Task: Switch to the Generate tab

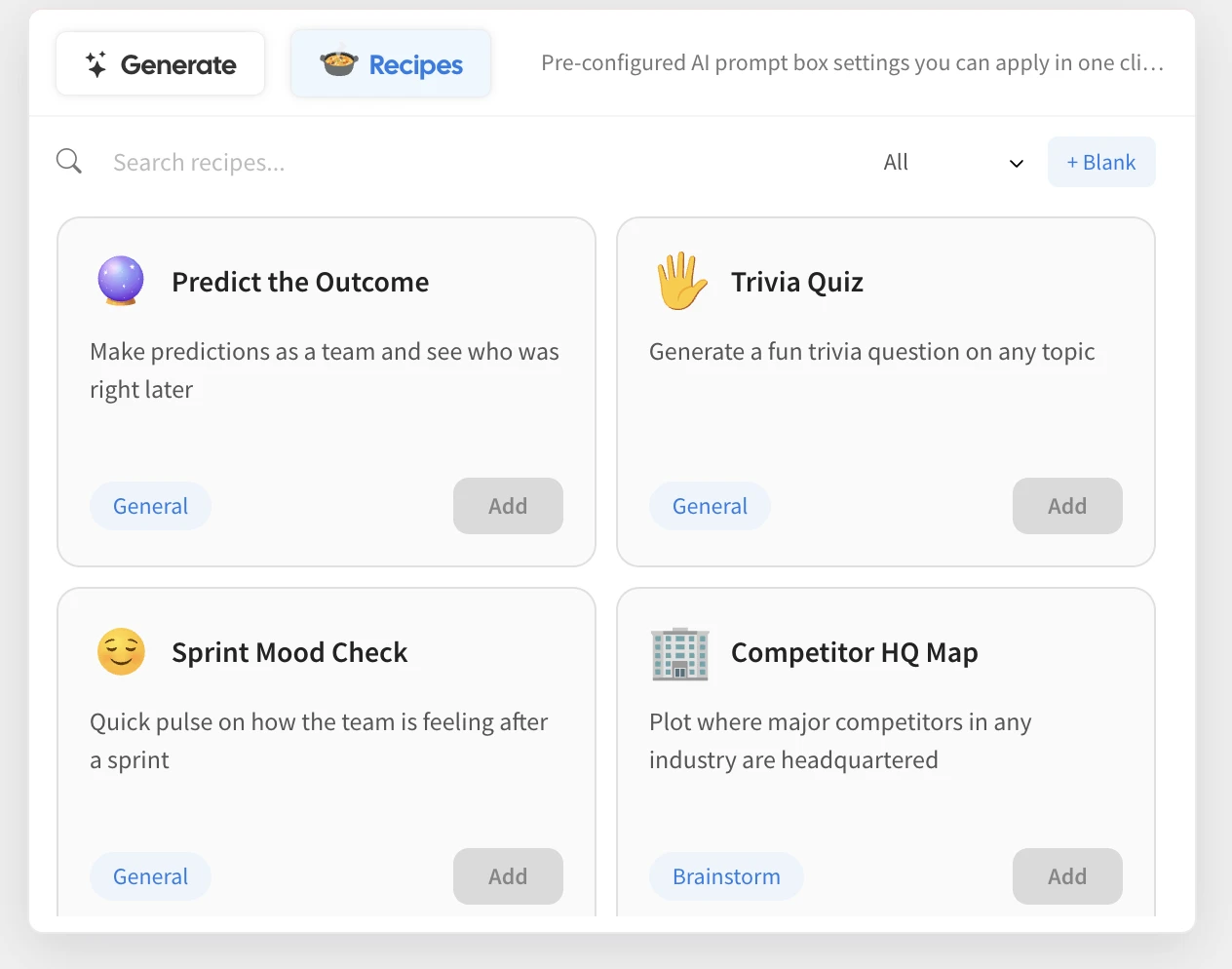Action: (x=161, y=64)
